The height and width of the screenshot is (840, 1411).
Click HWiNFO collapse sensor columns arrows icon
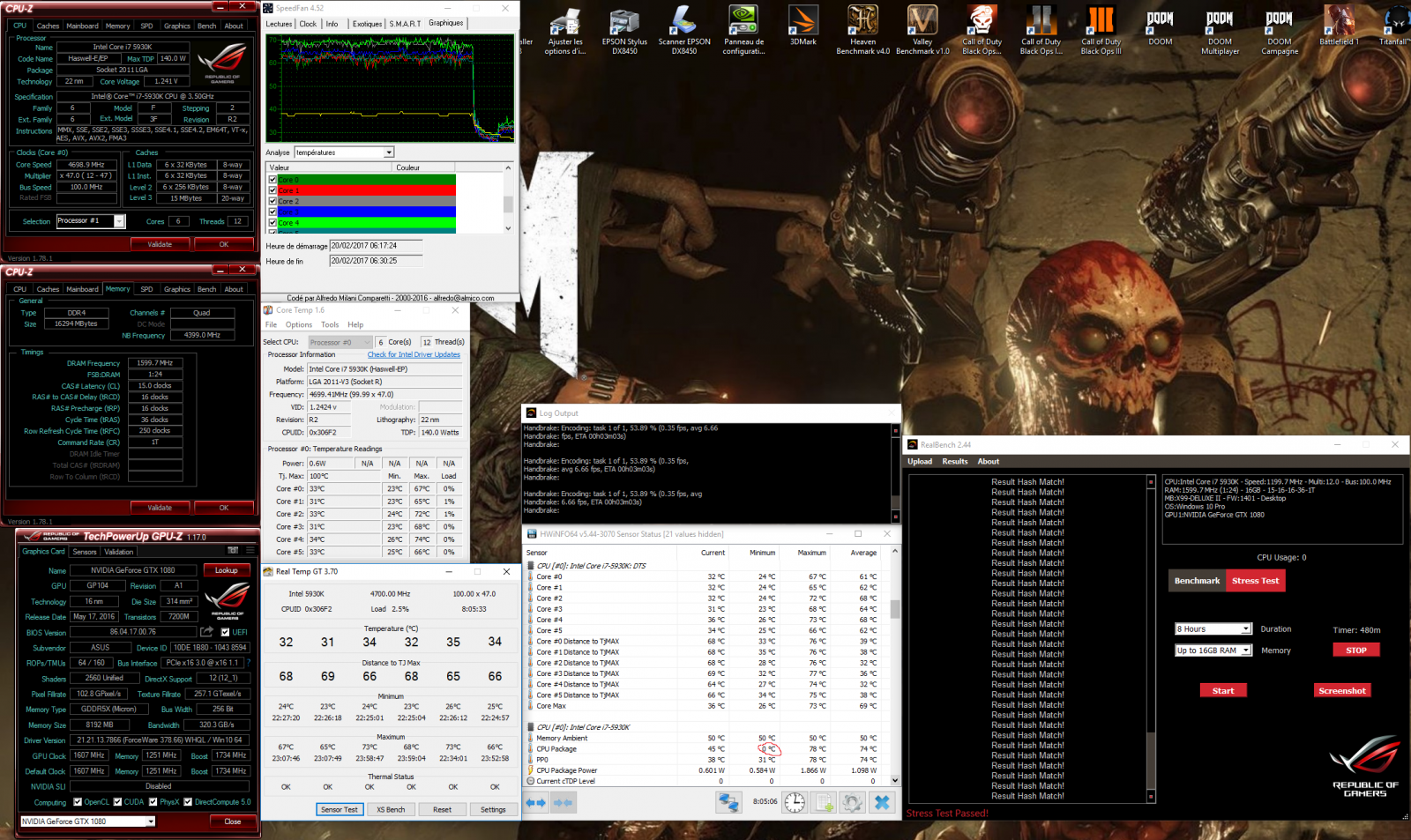click(564, 802)
